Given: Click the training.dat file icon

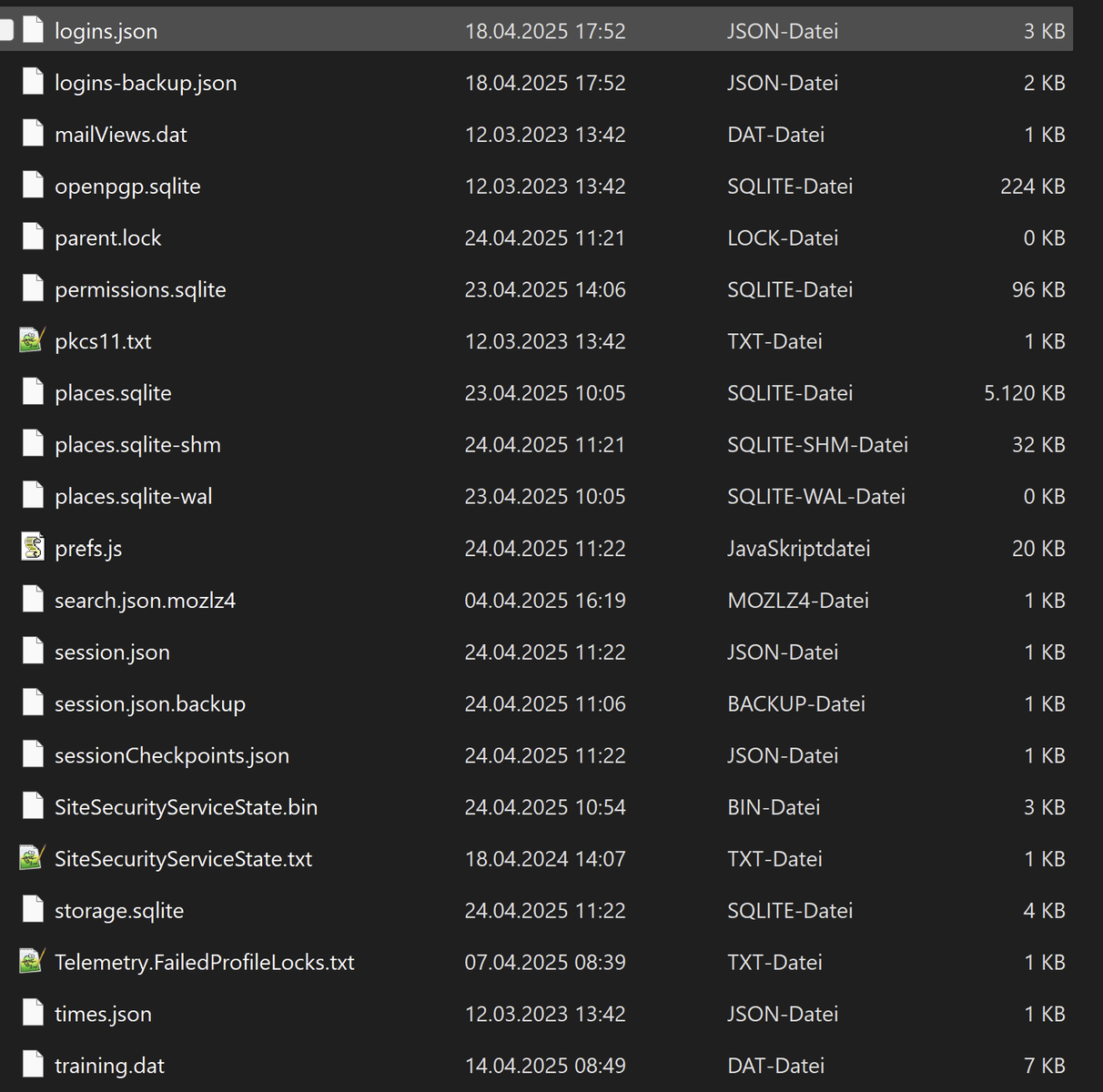Looking at the screenshot, I should [x=33, y=1066].
